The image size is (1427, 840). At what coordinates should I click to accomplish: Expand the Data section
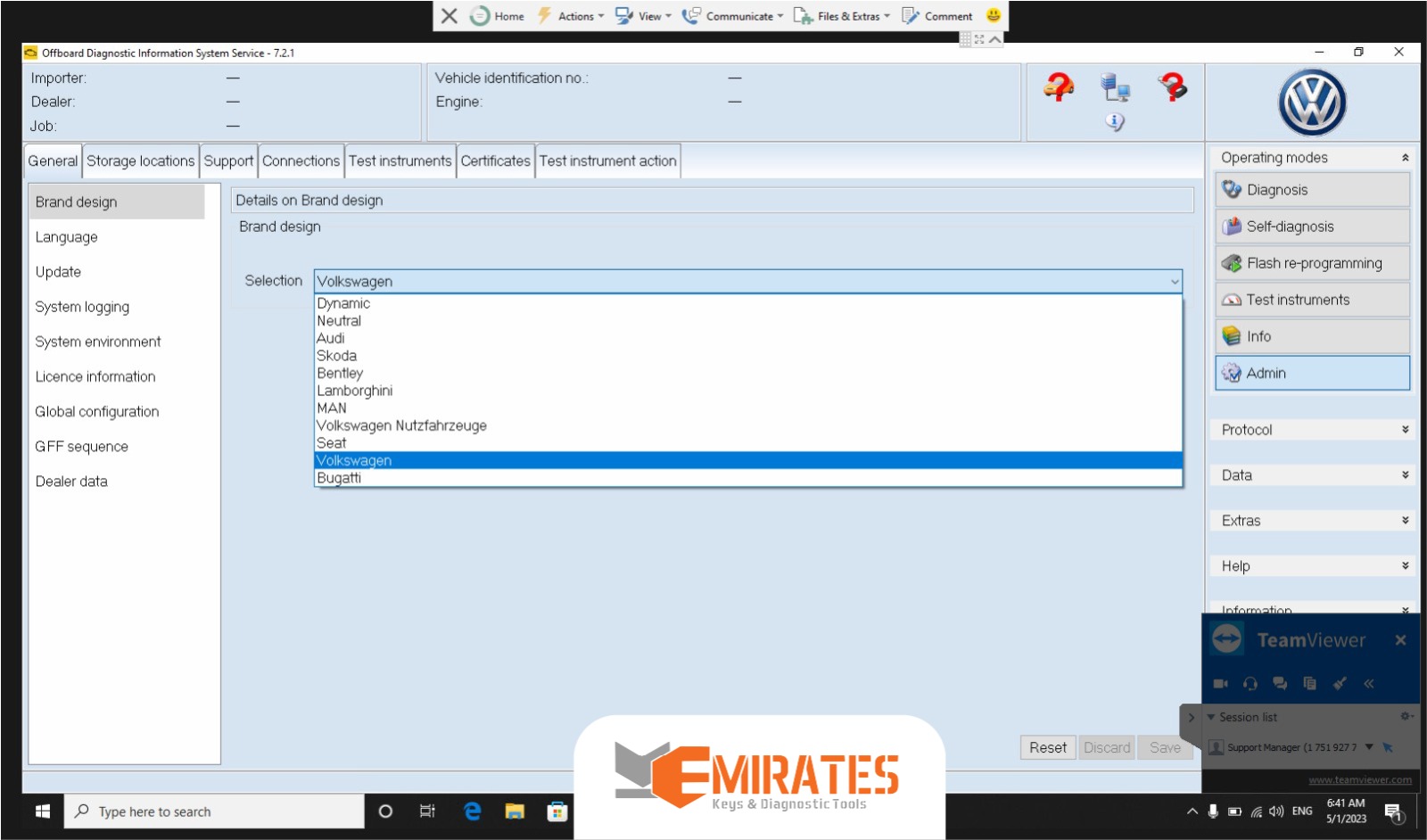pos(1405,475)
